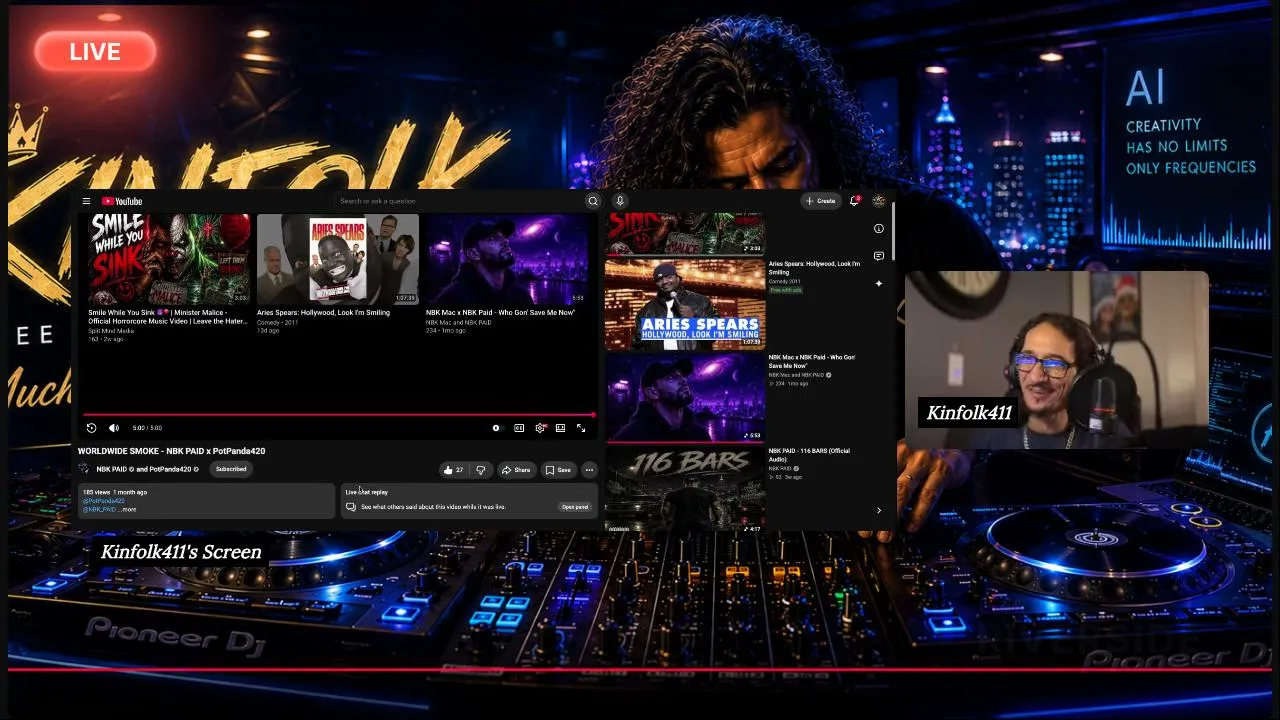The width and height of the screenshot is (1280, 720).
Task: Open the YouTube hamburger guide menu
Action: (x=86, y=201)
